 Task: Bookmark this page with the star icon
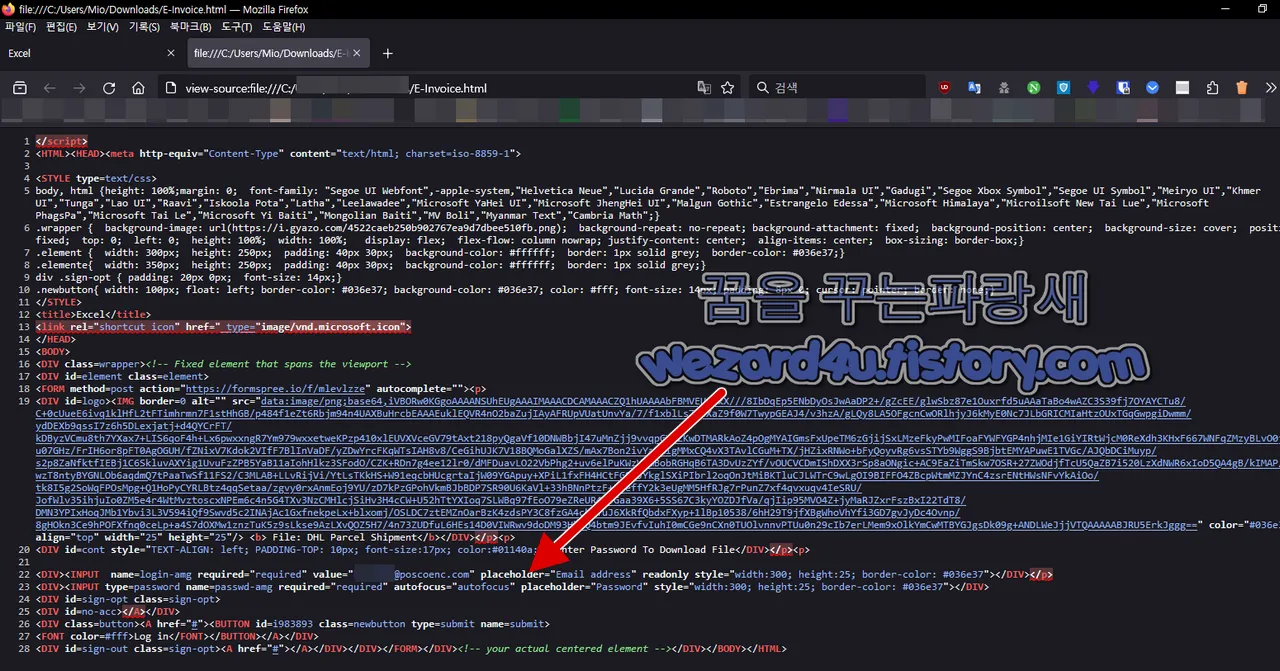click(x=728, y=88)
